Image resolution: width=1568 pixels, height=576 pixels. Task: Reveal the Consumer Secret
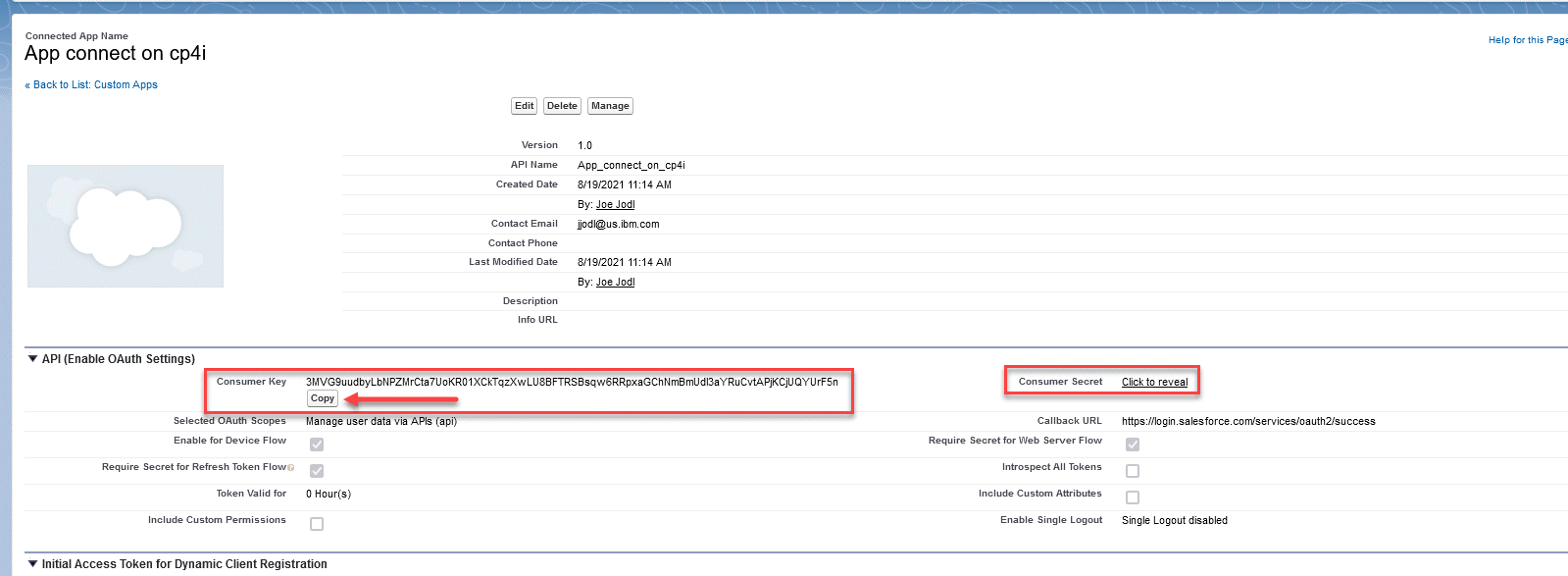point(1154,383)
